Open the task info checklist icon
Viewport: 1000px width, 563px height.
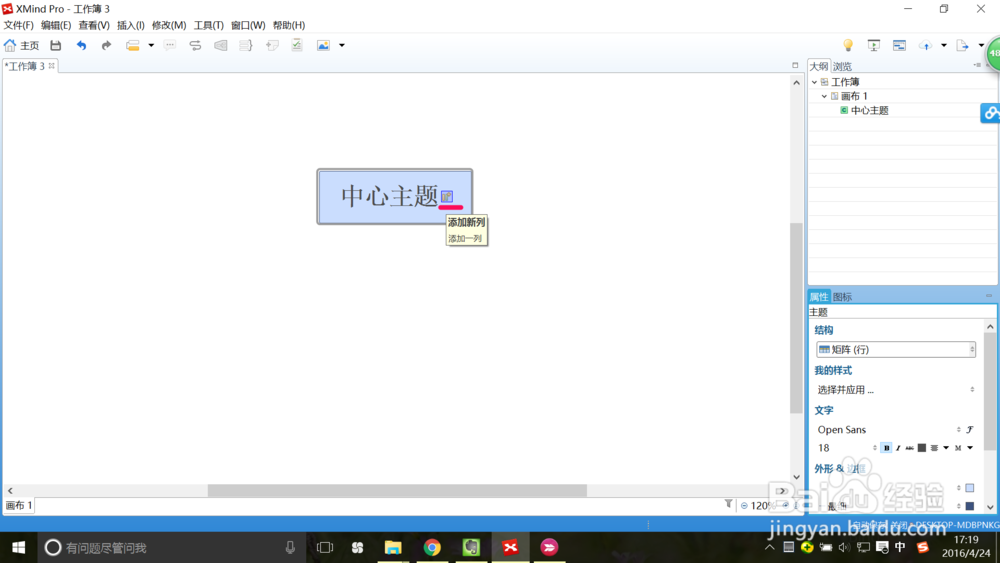click(x=297, y=45)
